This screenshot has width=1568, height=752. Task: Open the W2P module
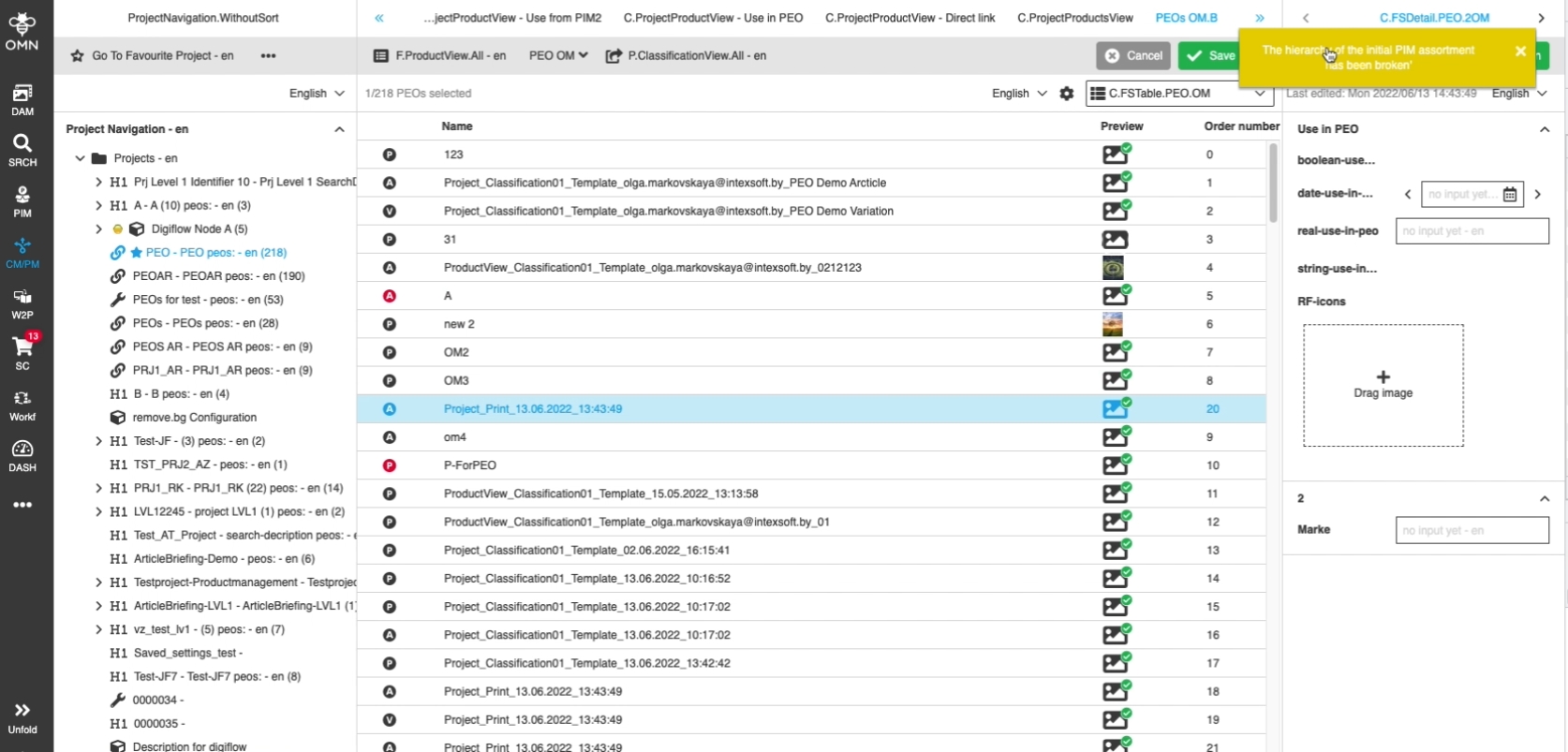22,303
